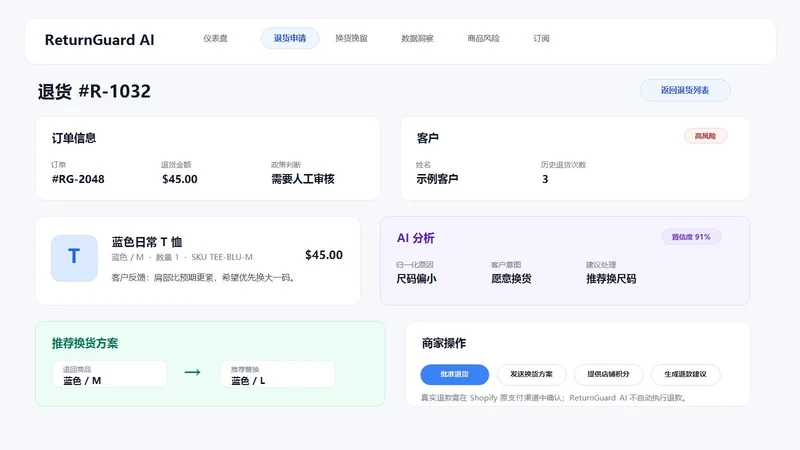
Task: Click the 生成退款建议 button
Action: click(685, 374)
